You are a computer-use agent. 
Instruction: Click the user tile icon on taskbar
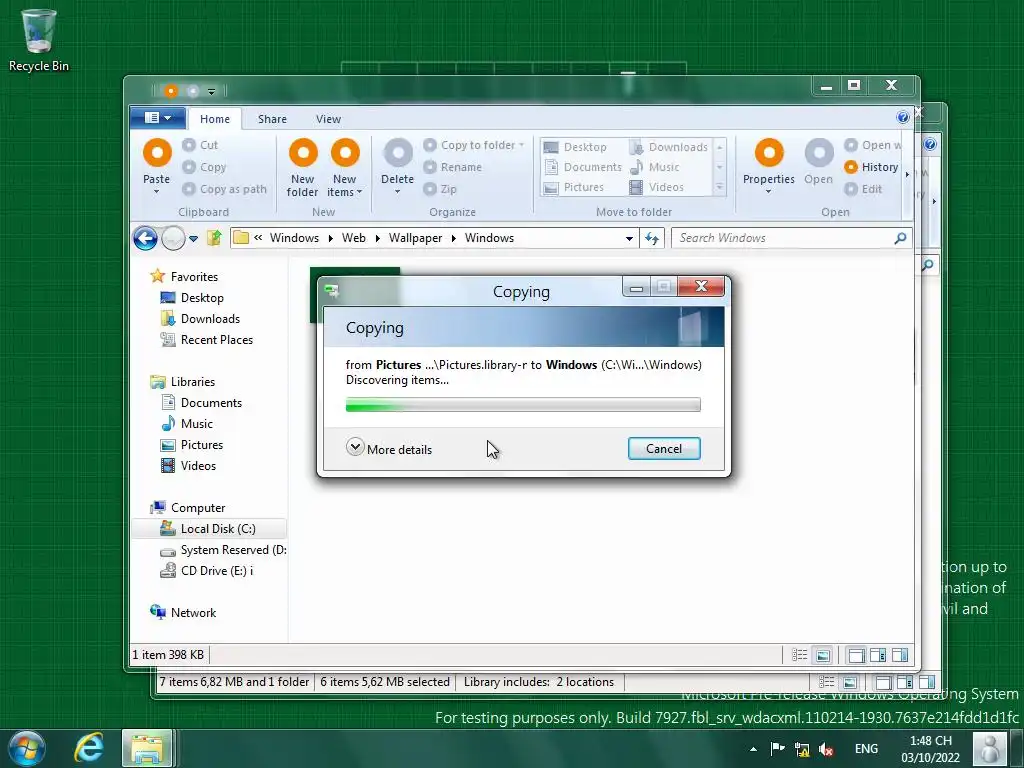[x=990, y=748]
